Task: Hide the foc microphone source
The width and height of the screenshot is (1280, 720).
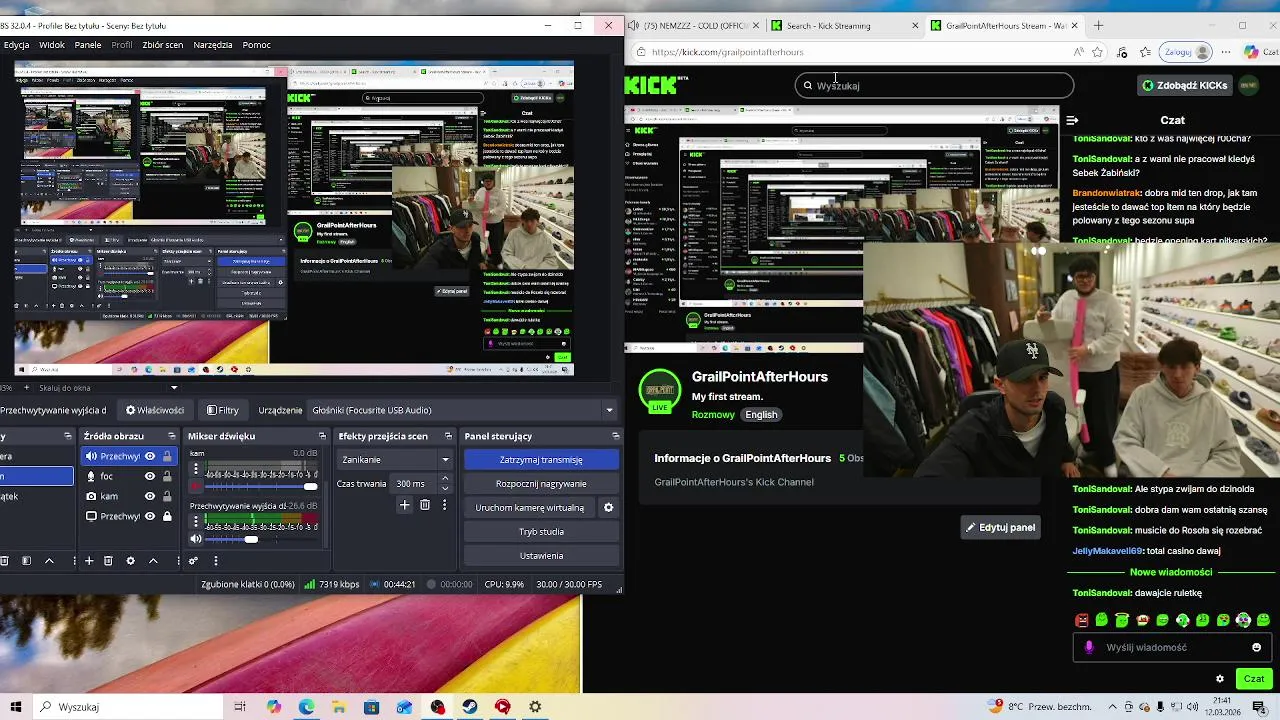Action: 150,476
